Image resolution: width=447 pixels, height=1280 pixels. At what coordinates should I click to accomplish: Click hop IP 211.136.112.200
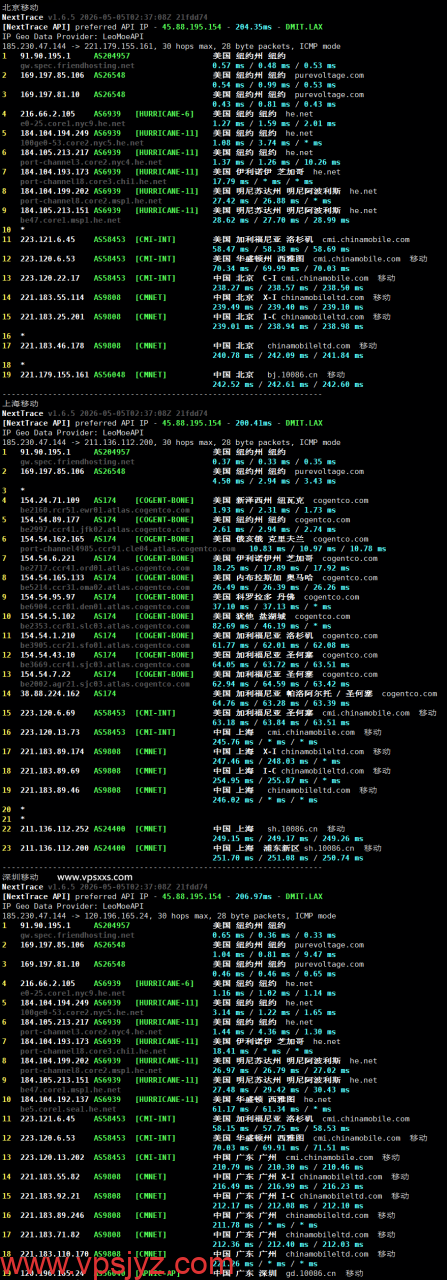(54, 847)
